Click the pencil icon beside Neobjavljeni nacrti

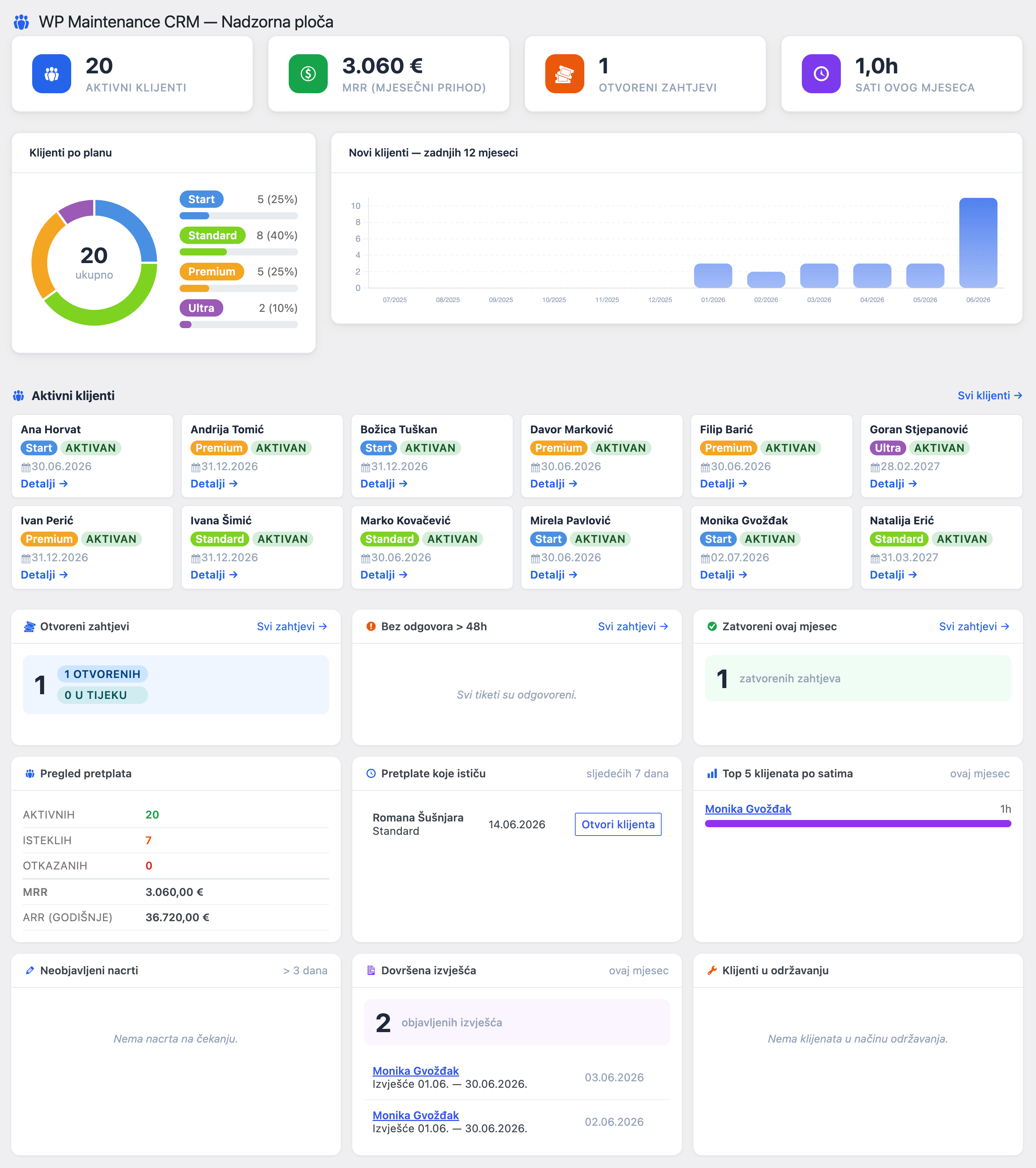tap(30, 970)
